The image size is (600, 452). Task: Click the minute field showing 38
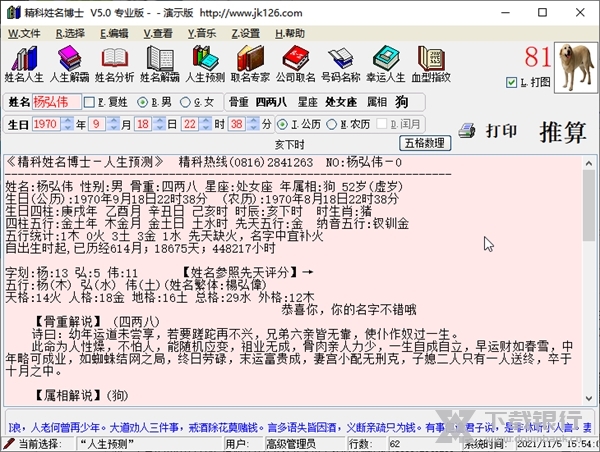coord(238,124)
